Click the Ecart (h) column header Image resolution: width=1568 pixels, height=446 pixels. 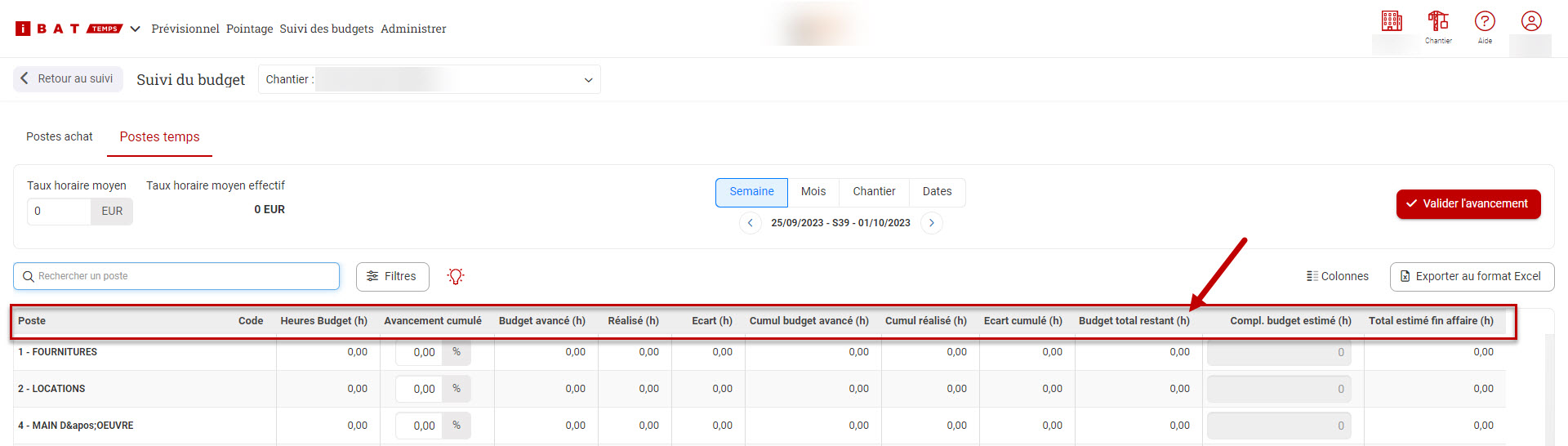pyautogui.click(x=712, y=321)
